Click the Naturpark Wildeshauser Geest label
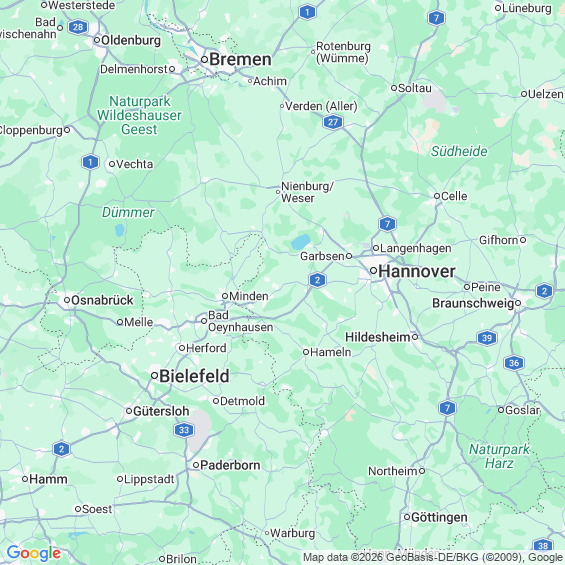 [x=139, y=115]
